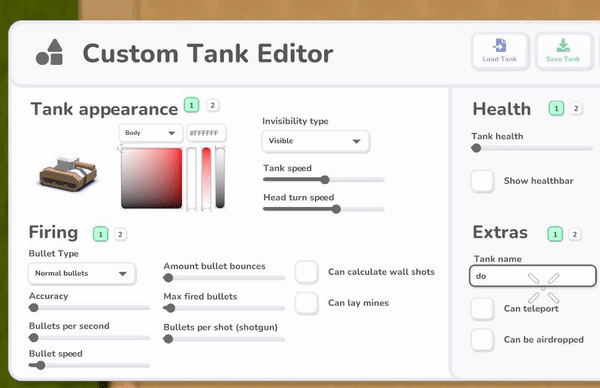
Task: Enable the Can teleport checkbox
Action: (483, 308)
